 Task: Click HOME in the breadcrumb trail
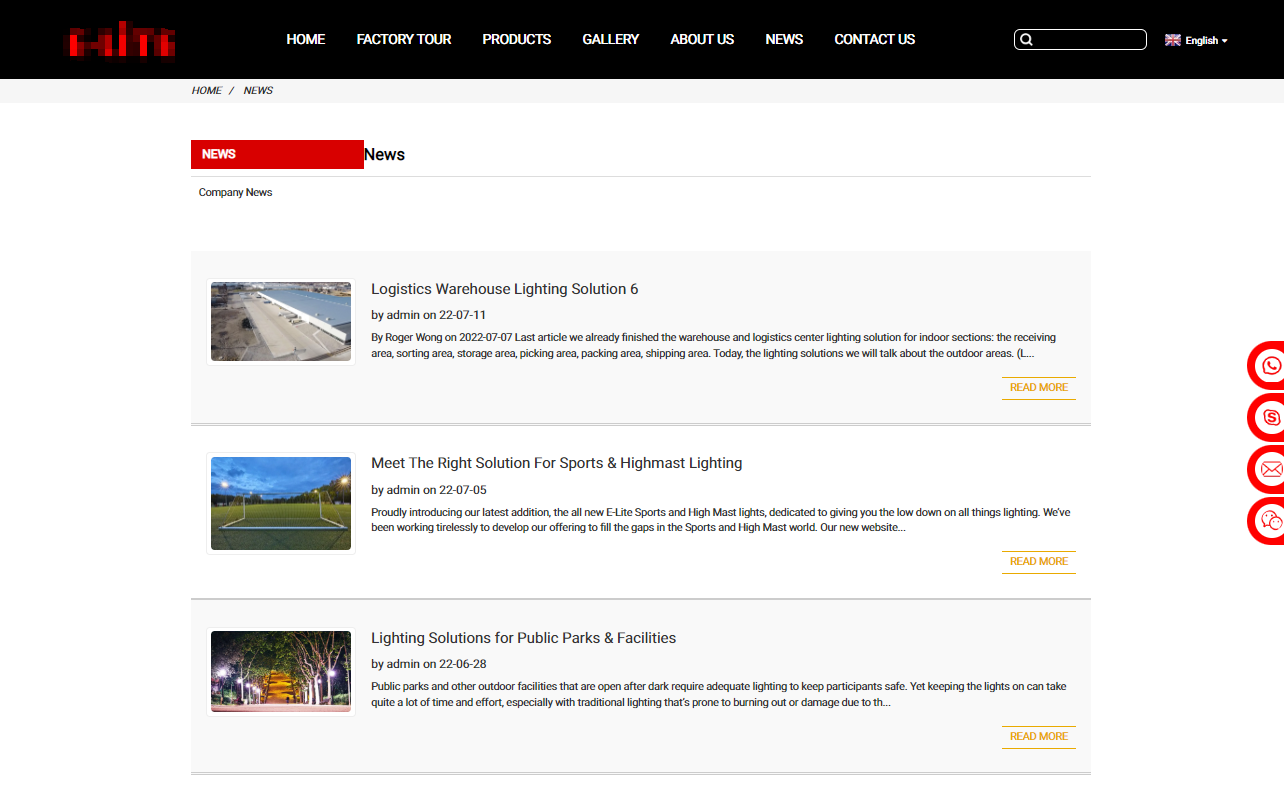(x=206, y=90)
